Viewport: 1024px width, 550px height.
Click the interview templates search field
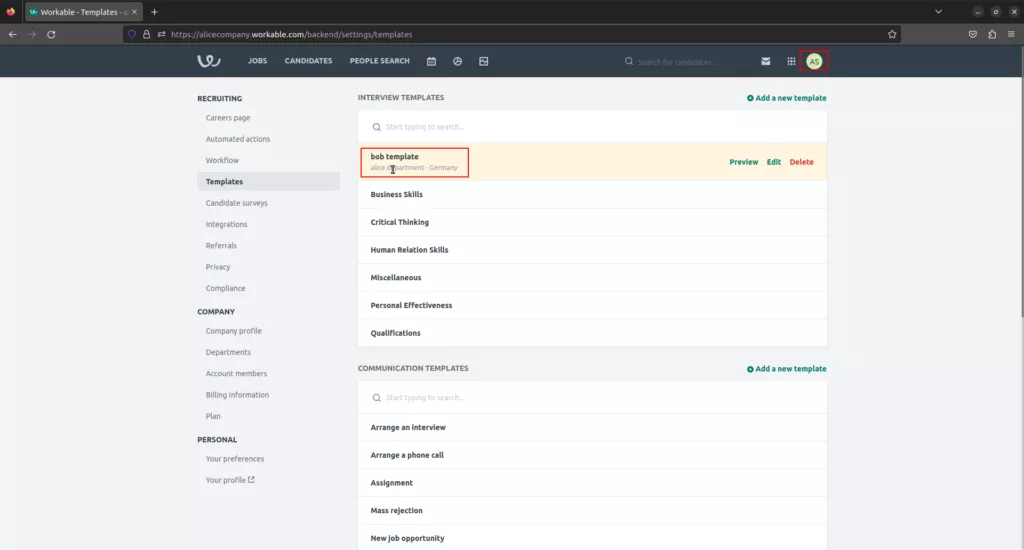pyautogui.click(x=592, y=127)
